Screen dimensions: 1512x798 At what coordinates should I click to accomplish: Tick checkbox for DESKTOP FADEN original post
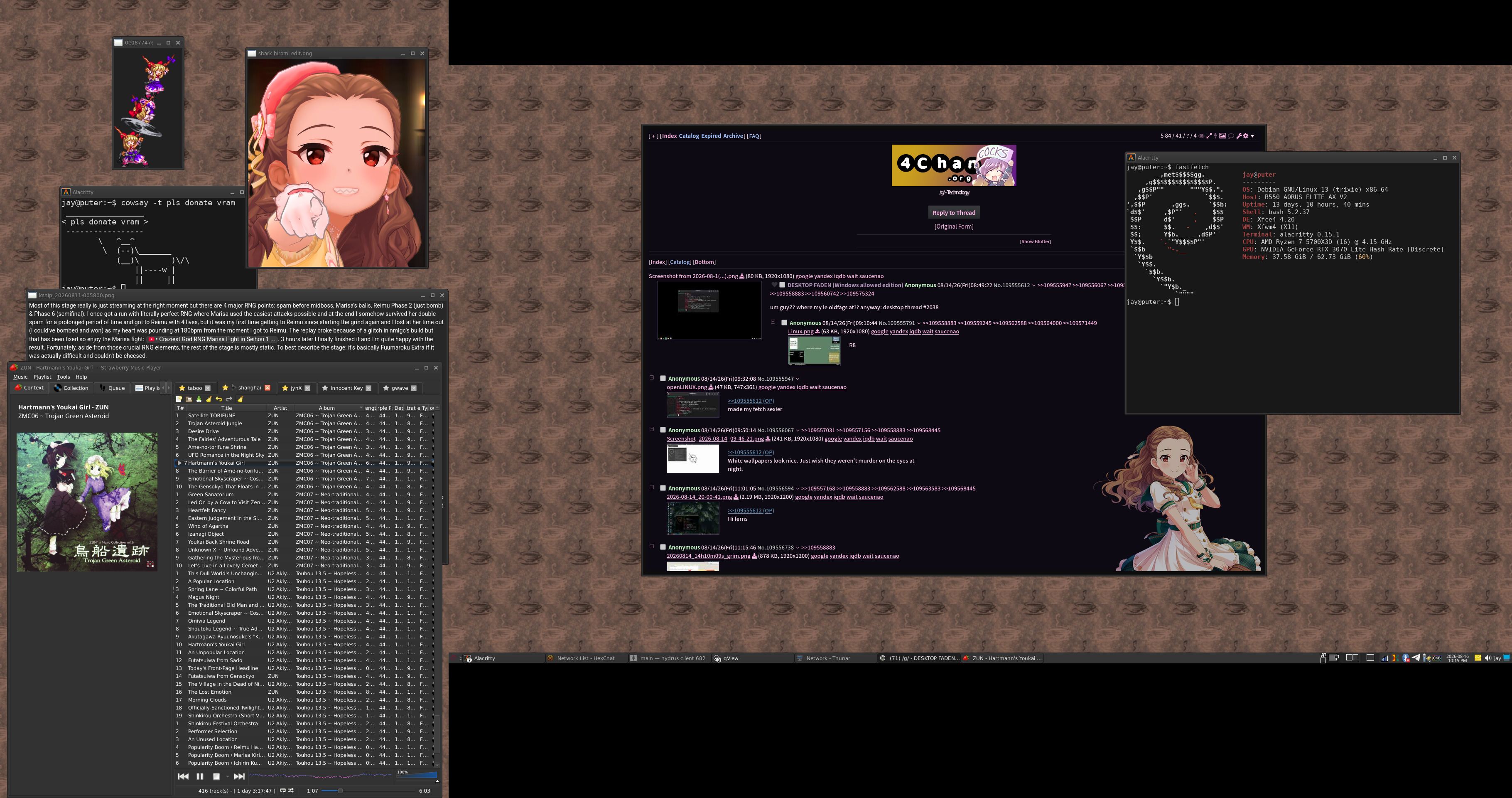tap(783, 286)
